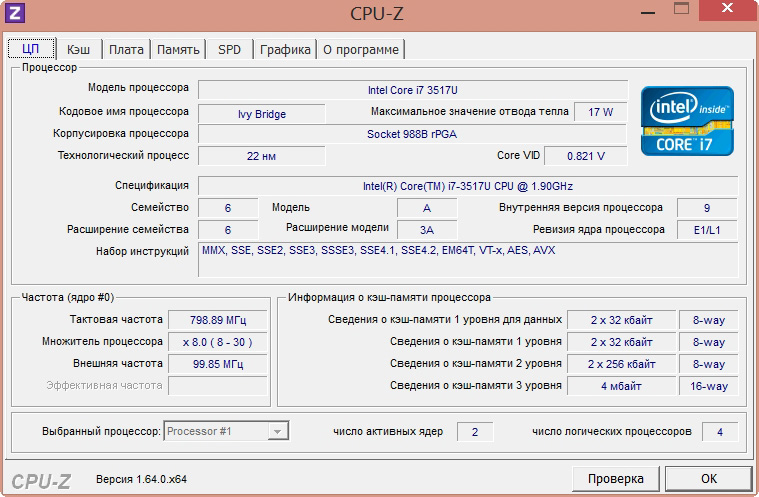Image resolution: width=759 pixels, height=497 pixels.
Task: Open the Память tab
Action: (178, 49)
